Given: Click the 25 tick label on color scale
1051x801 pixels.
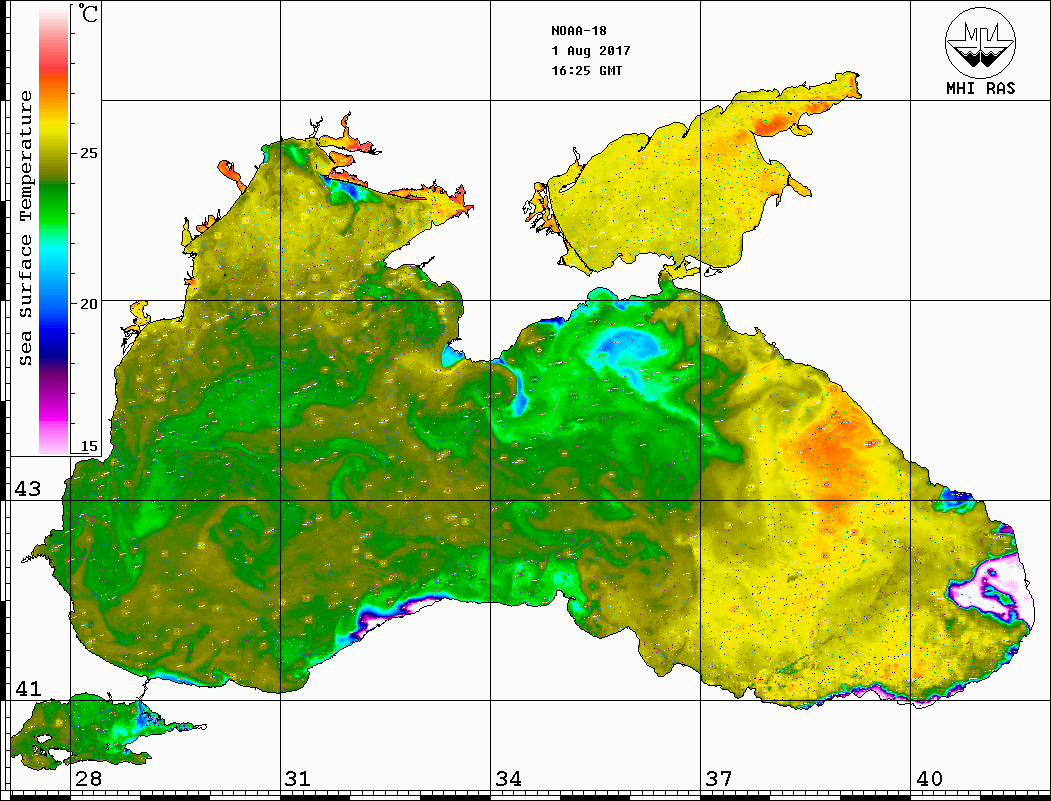Looking at the screenshot, I should (88, 153).
